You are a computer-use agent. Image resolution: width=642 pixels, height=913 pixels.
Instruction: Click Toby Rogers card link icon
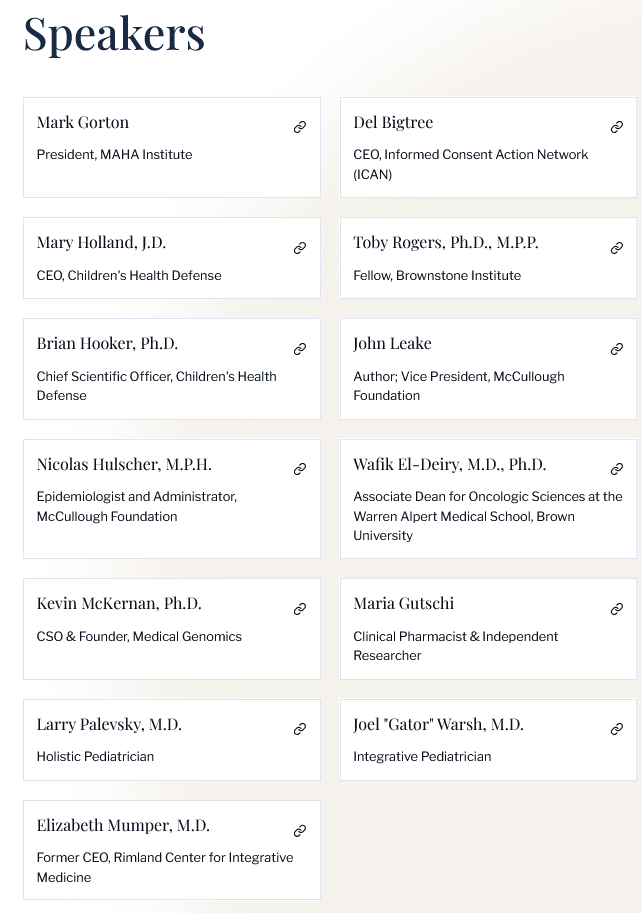[x=616, y=248]
